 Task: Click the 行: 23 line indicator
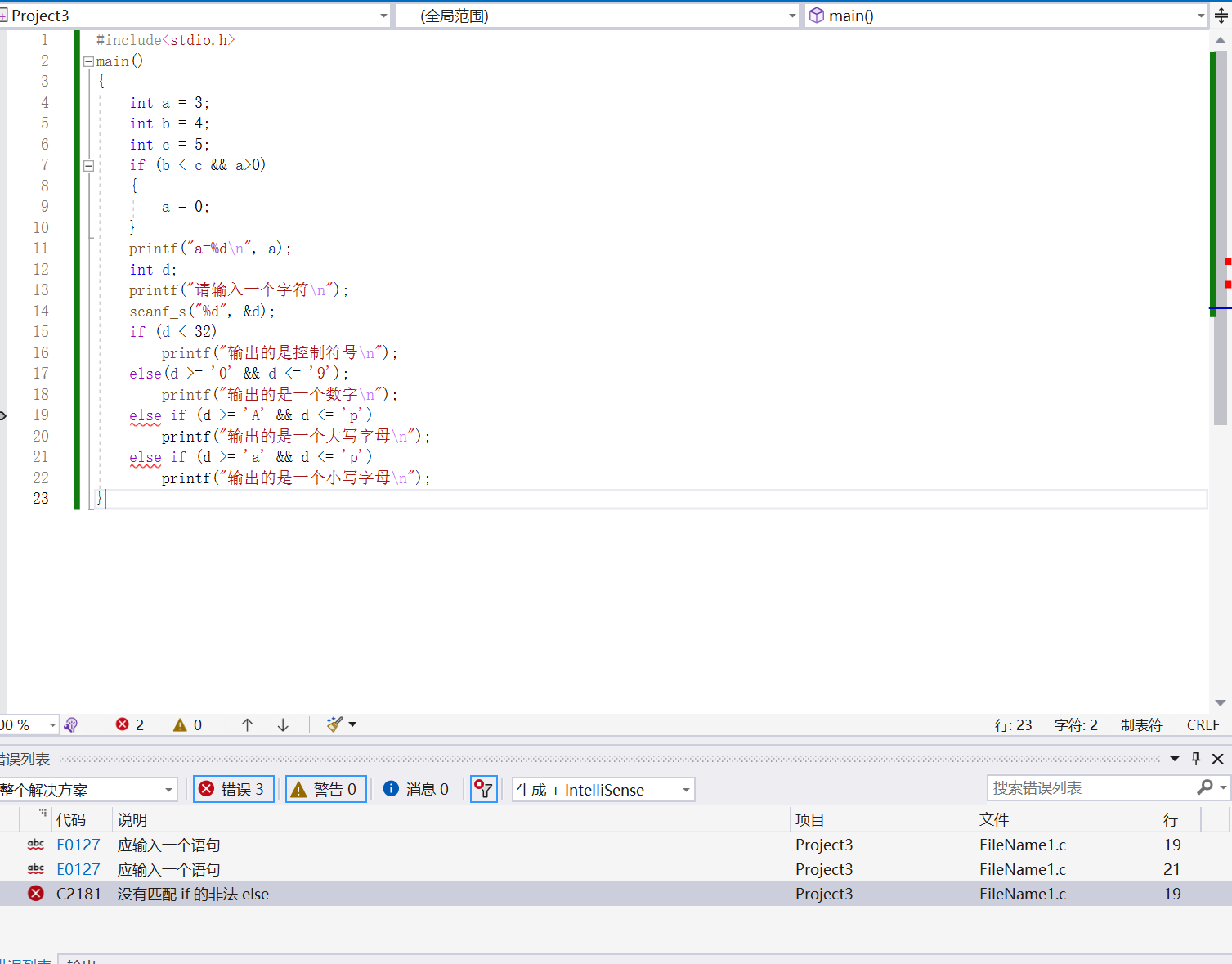1013,725
